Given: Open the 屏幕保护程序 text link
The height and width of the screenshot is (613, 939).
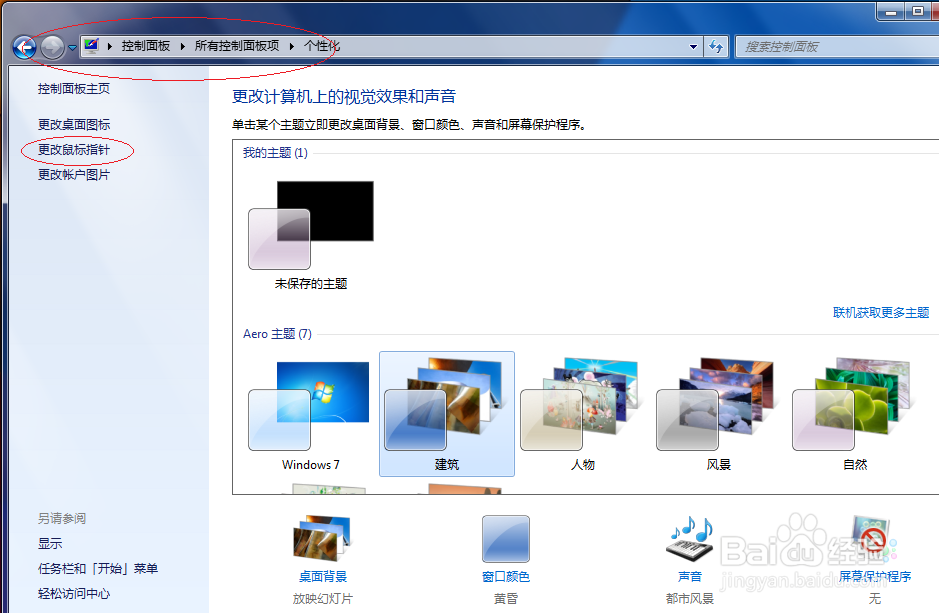Looking at the screenshot, I should (x=875, y=576).
